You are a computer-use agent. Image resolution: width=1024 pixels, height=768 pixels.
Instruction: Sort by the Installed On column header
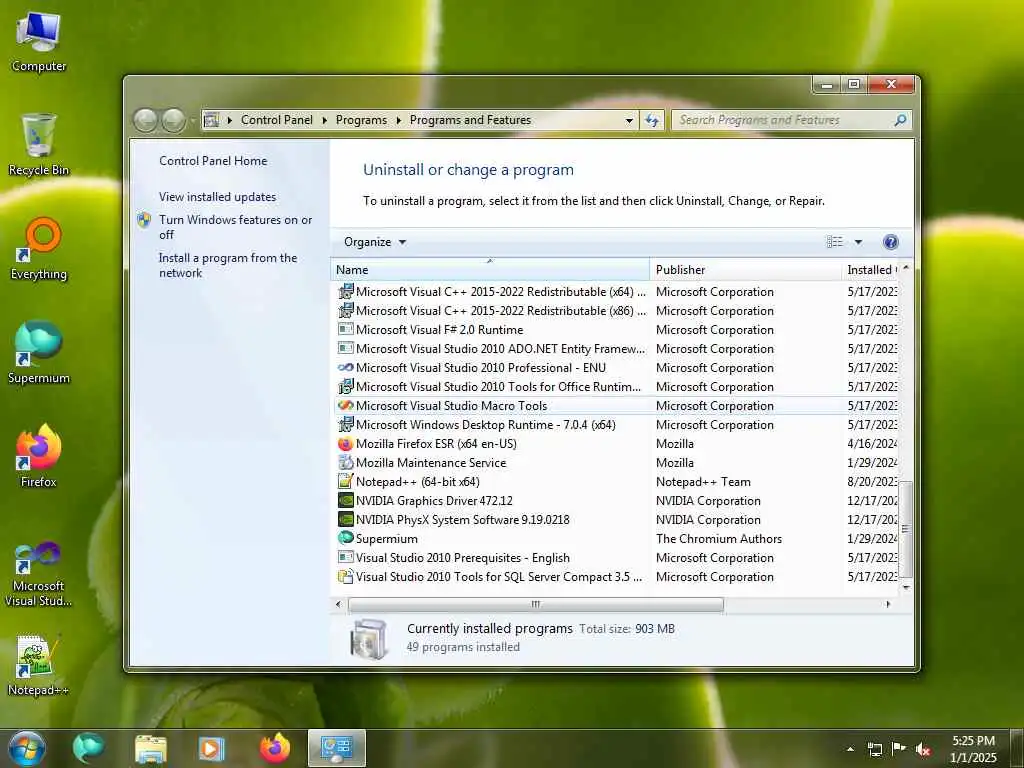click(x=871, y=270)
